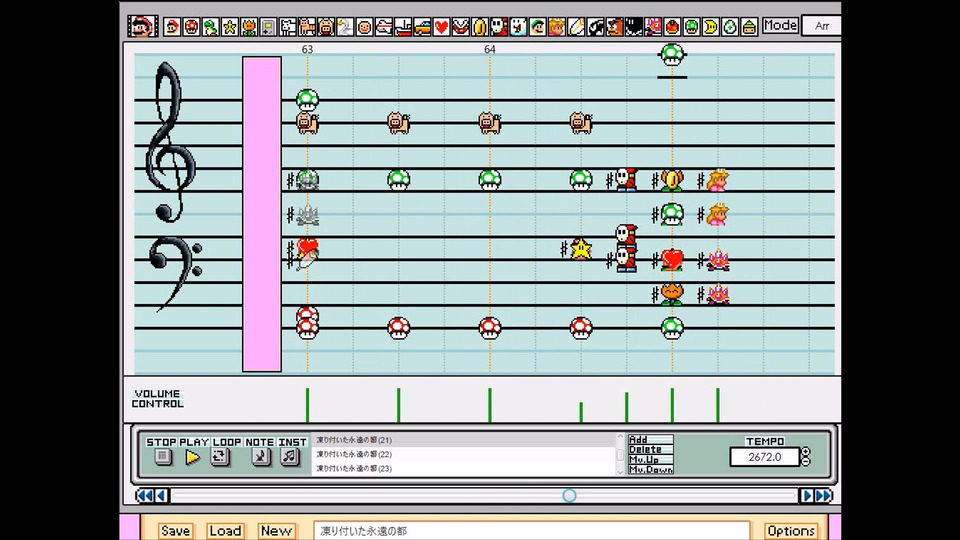
Task: Select the Feather instrument icon
Action: pyautogui.click(x=576, y=27)
